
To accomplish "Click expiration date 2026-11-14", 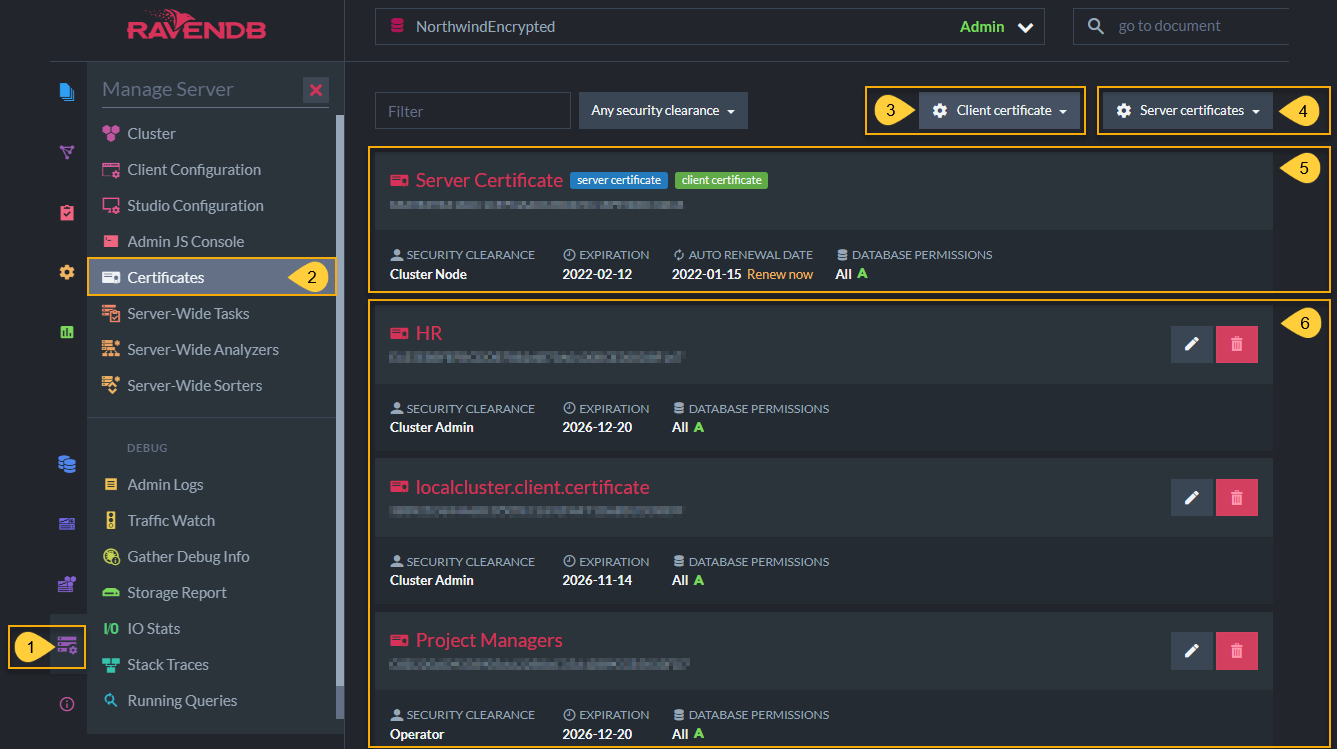I will pyautogui.click(x=597, y=580).
